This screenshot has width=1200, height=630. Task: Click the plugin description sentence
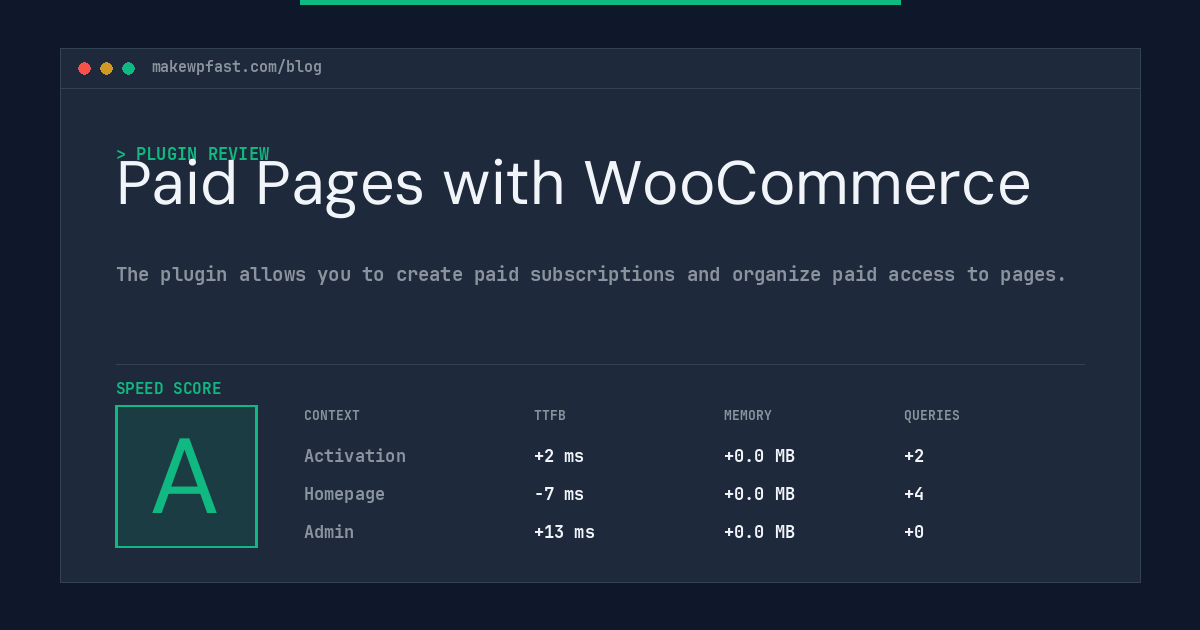pos(591,274)
